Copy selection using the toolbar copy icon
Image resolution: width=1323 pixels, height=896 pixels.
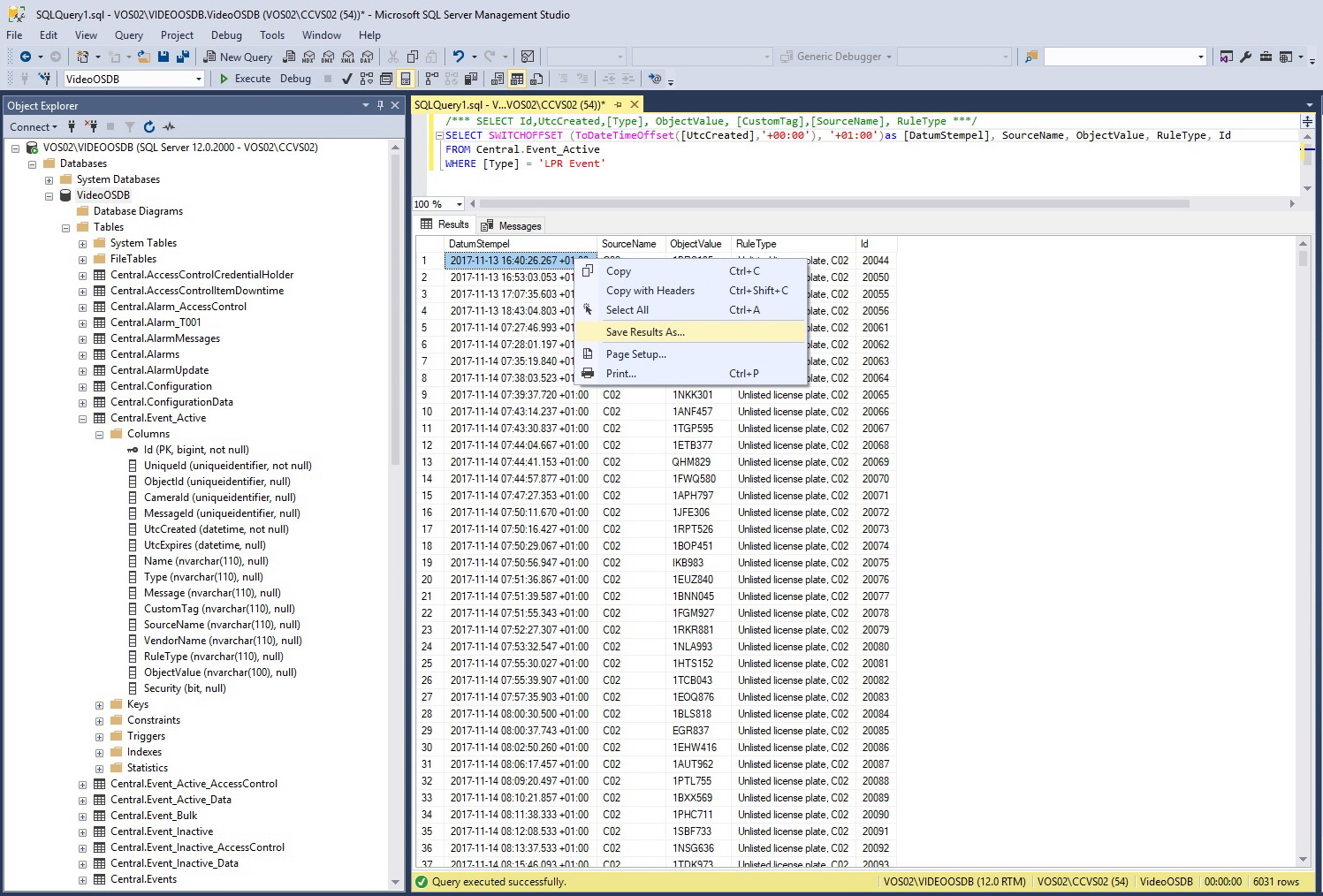pyautogui.click(x=412, y=57)
